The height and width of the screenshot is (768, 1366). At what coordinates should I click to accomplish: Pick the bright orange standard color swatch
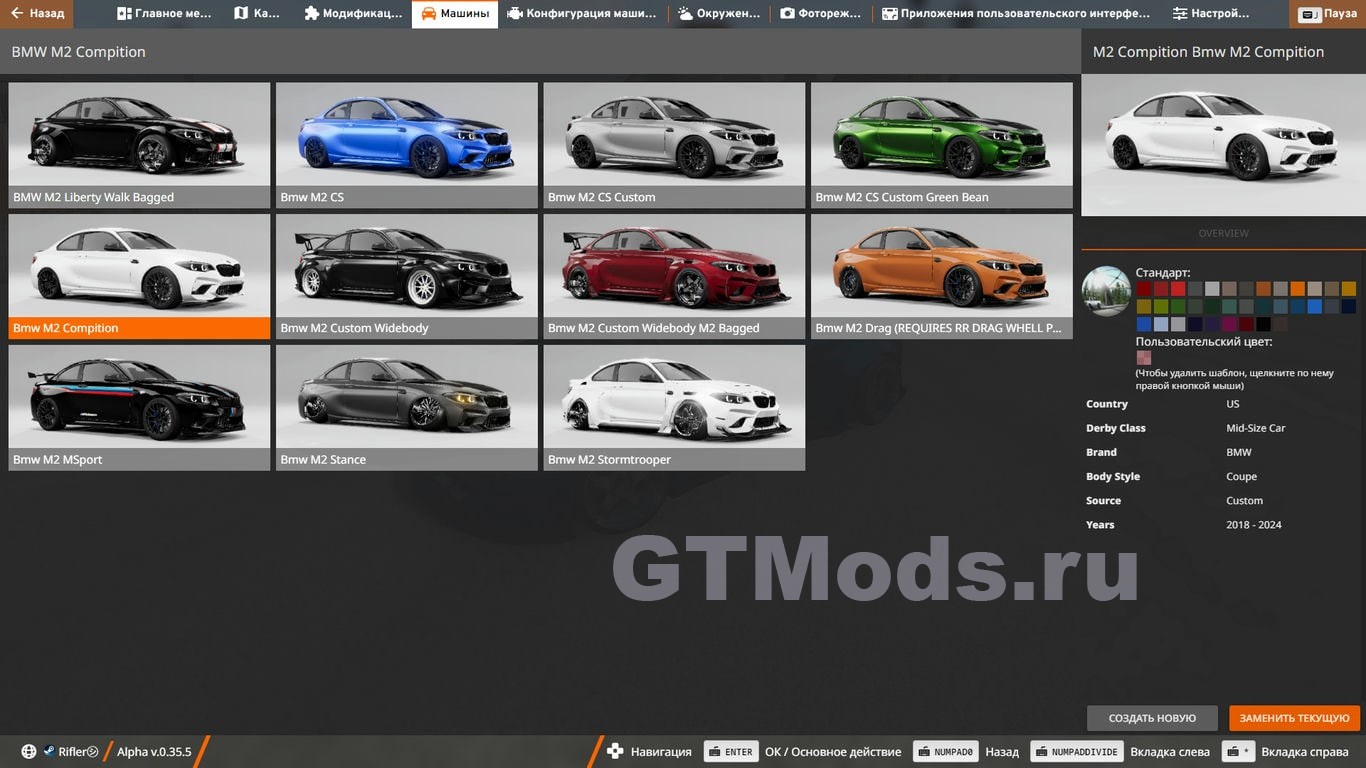(1298, 289)
